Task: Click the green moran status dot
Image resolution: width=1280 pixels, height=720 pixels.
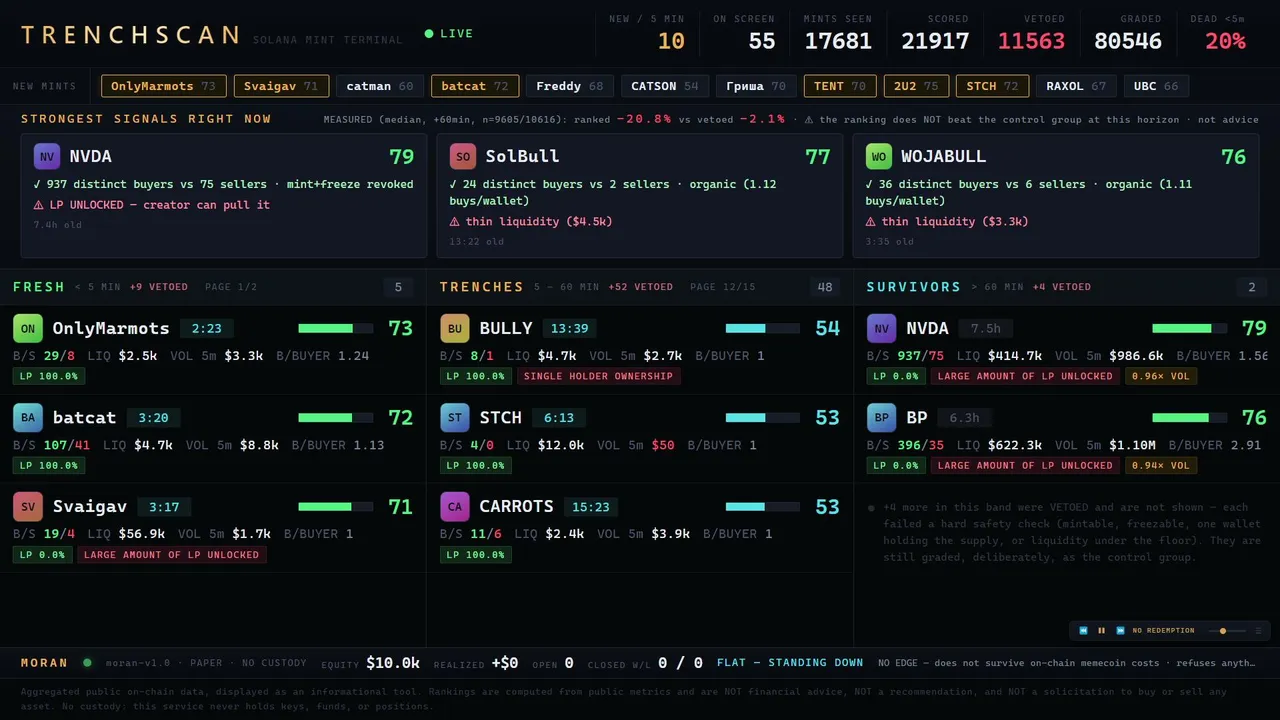Action: (87, 662)
